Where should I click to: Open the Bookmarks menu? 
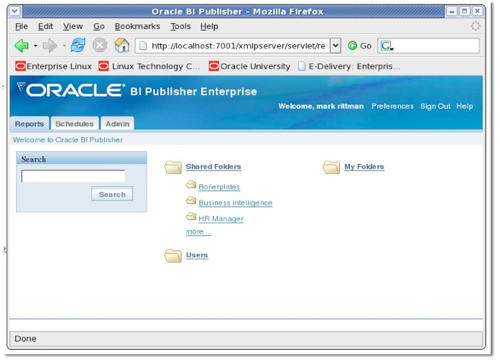tap(137, 26)
